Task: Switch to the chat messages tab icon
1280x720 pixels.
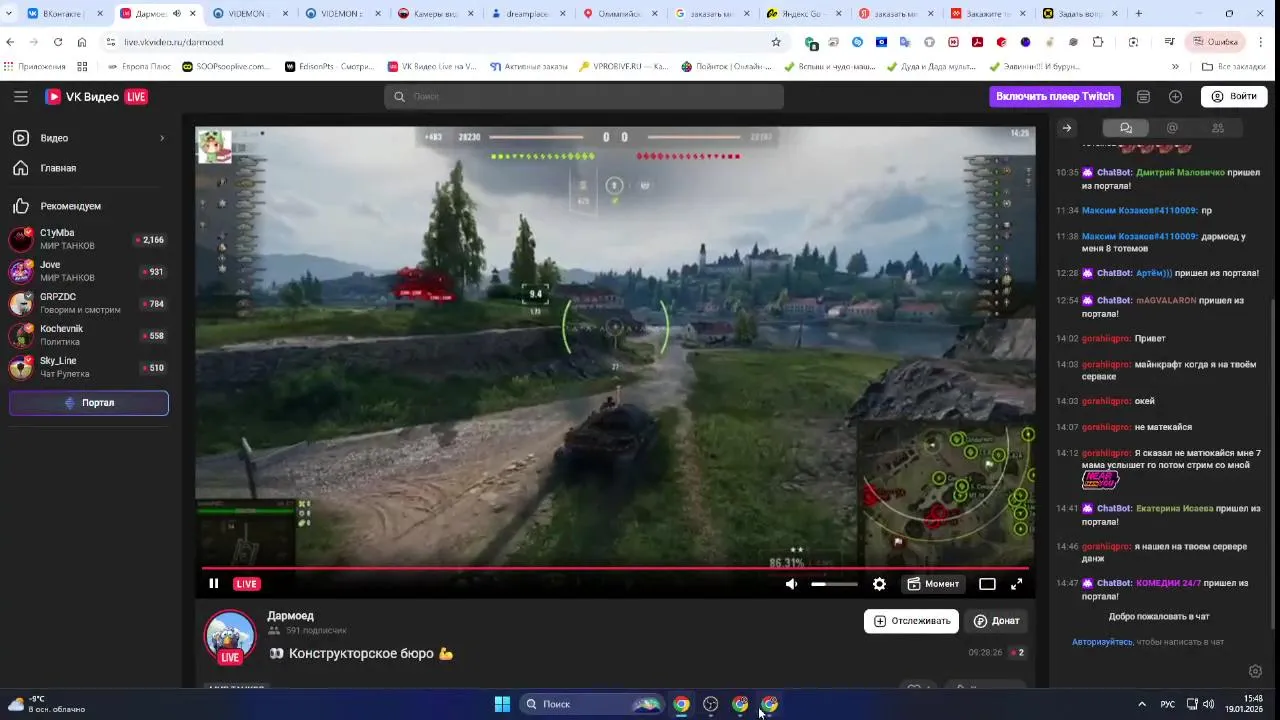Action: click(1126, 128)
